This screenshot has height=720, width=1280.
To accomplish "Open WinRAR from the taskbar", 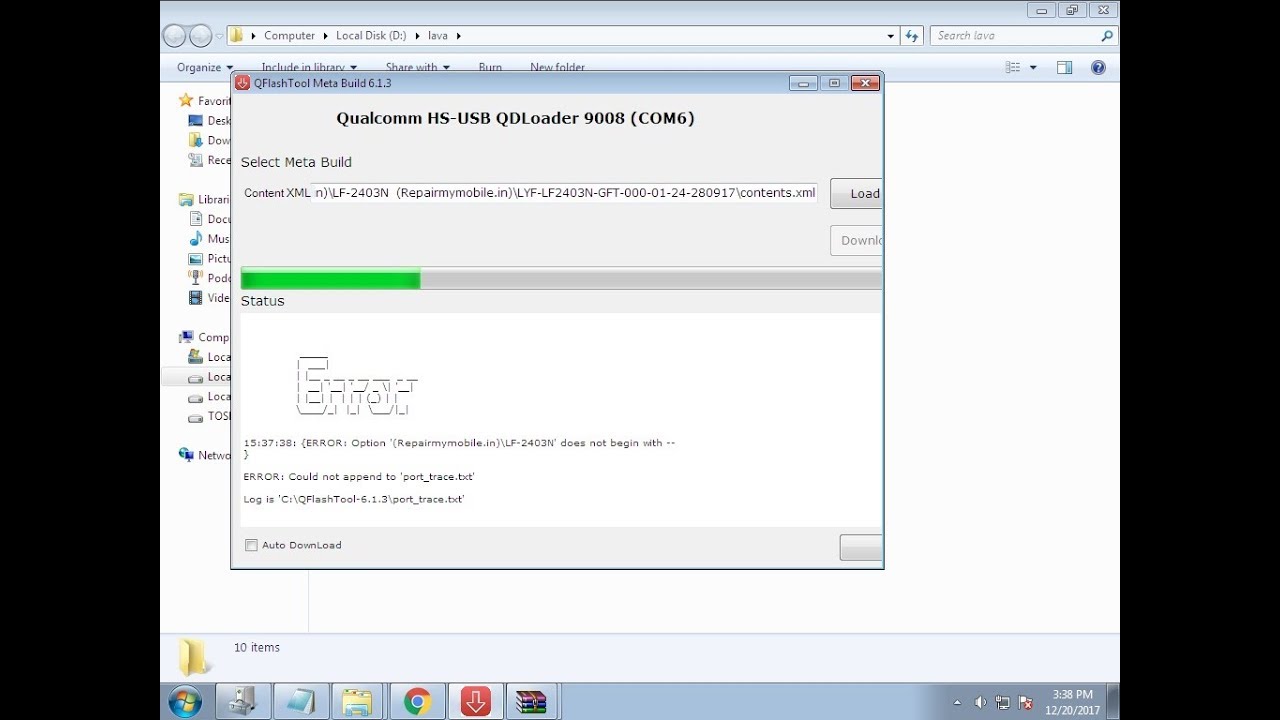I will pyautogui.click(x=531, y=702).
